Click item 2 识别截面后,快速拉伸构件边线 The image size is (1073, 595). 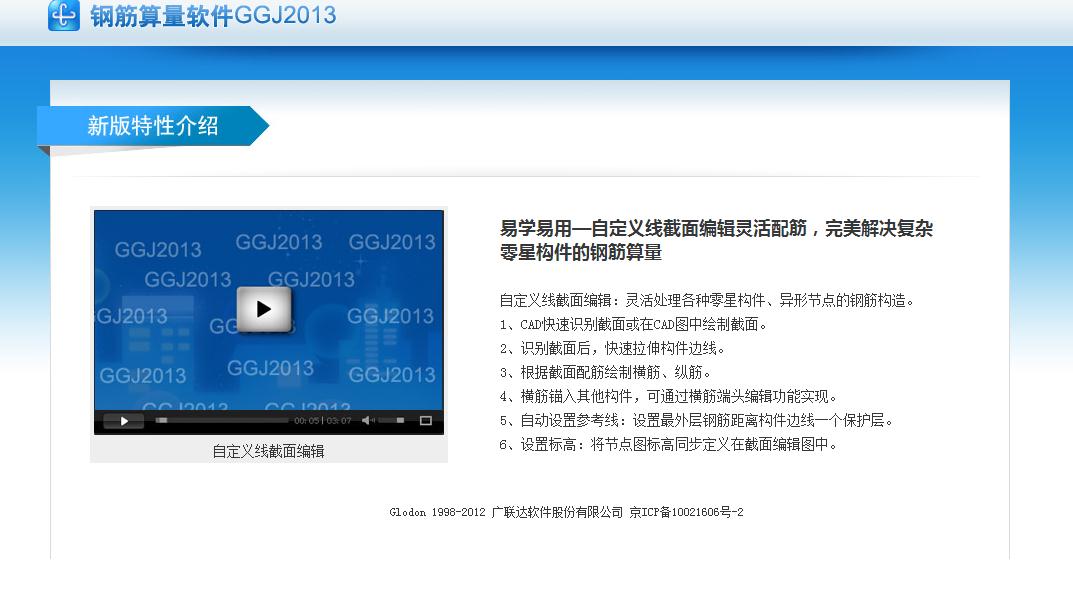coord(612,349)
